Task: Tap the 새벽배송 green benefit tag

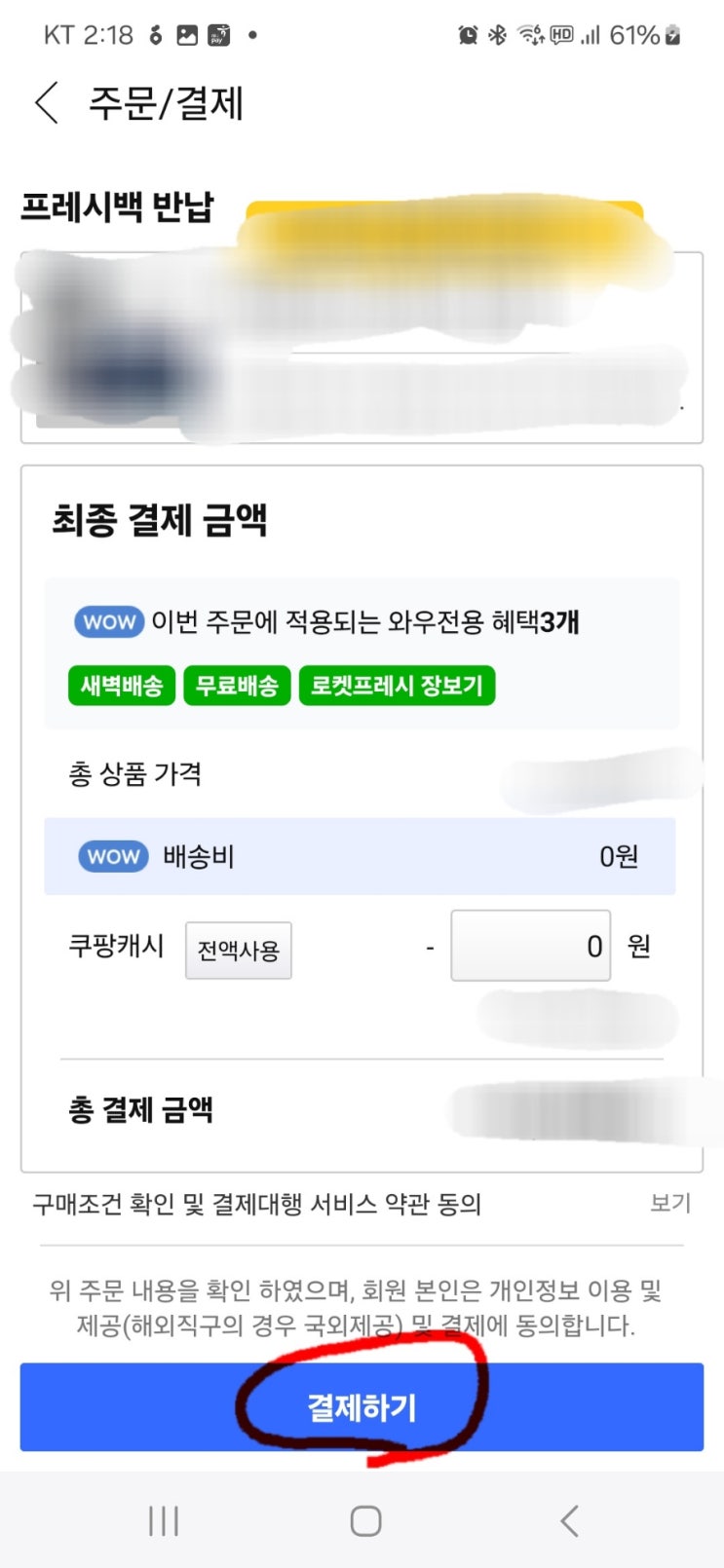Action: (122, 686)
